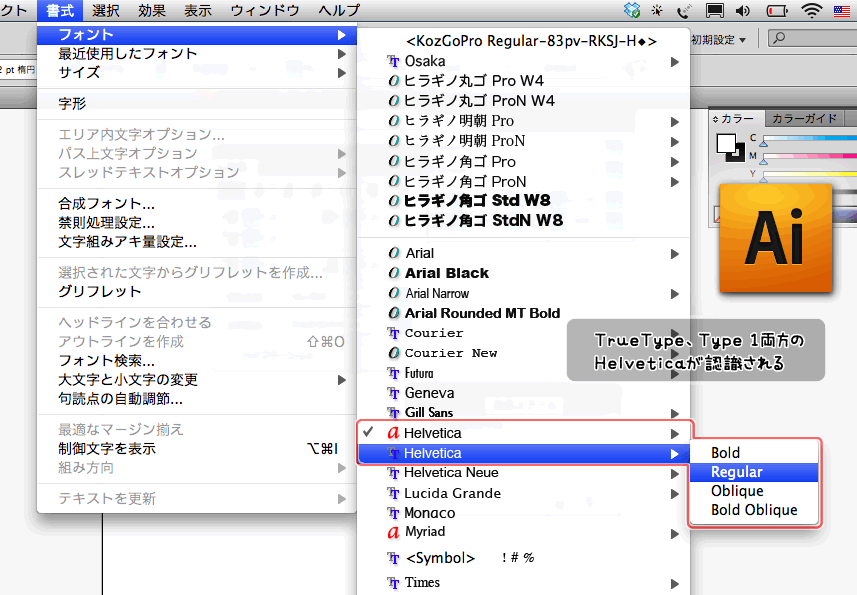Select Arial Narrow font entry
This screenshot has height=595, width=857.
tap(524, 293)
